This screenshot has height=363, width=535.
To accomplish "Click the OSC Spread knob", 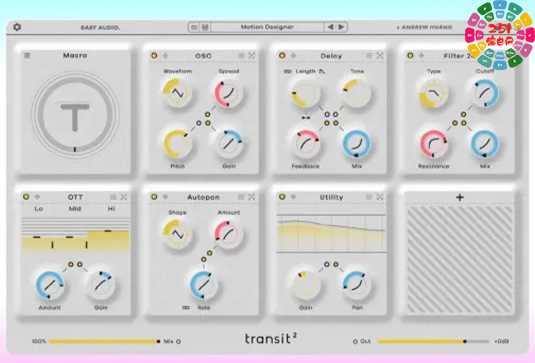I will click(228, 92).
